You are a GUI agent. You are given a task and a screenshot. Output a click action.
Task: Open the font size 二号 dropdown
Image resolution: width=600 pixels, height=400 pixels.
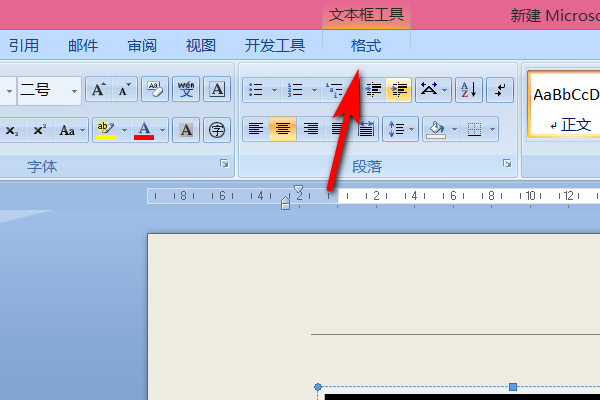[x=74, y=91]
